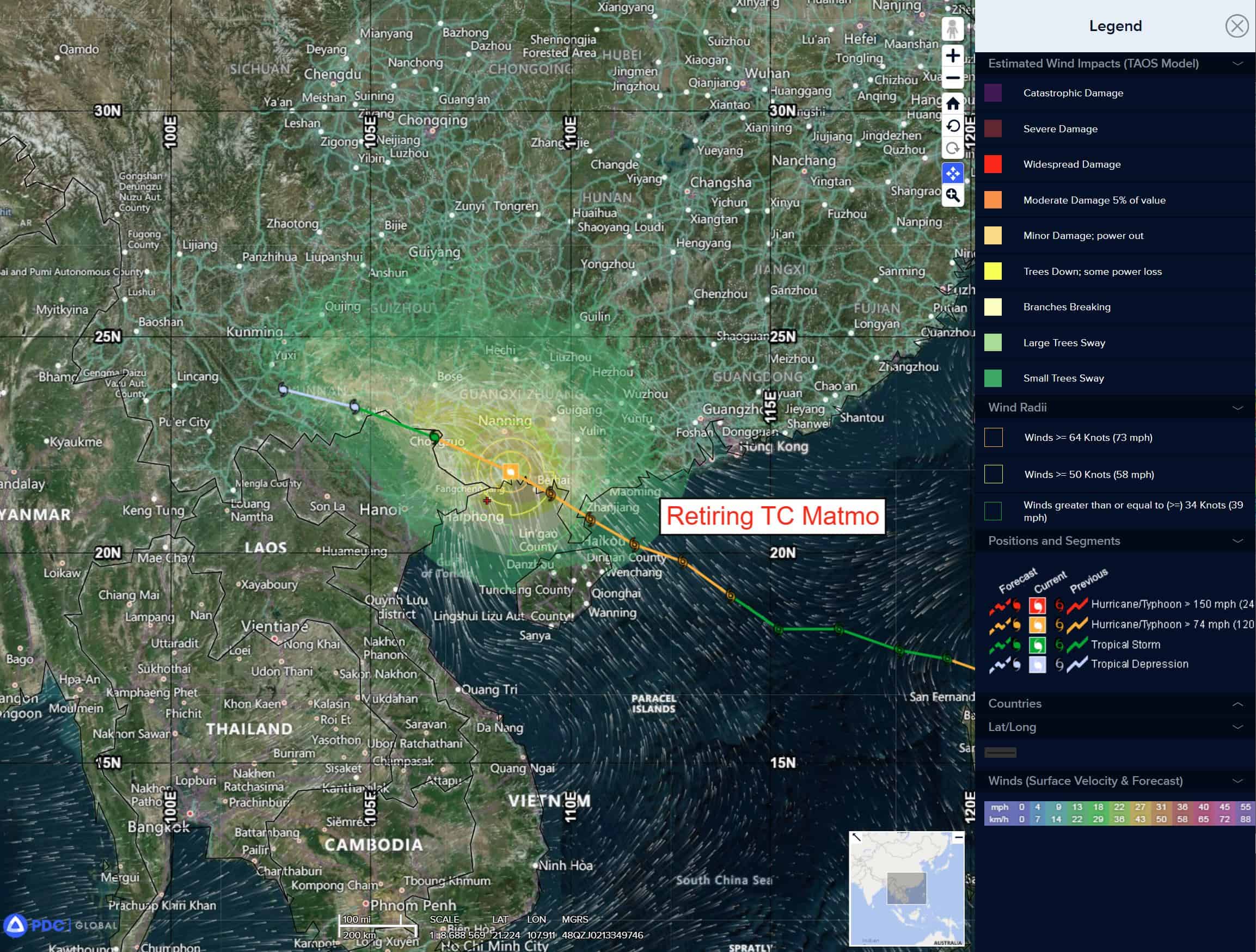The image size is (1256, 952).
Task: Click the previous extent rotate-back icon
Action: [x=952, y=126]
